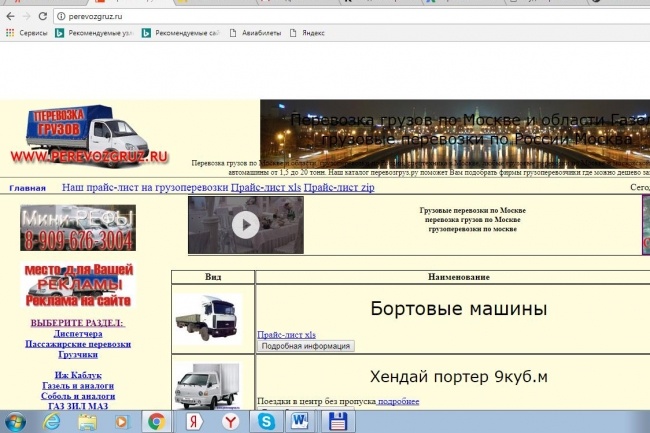650x433 pixels.
Task: Click ВЫБЕРИТЕ РАЗДЕЛ heading link
Action: click(78, 323)
